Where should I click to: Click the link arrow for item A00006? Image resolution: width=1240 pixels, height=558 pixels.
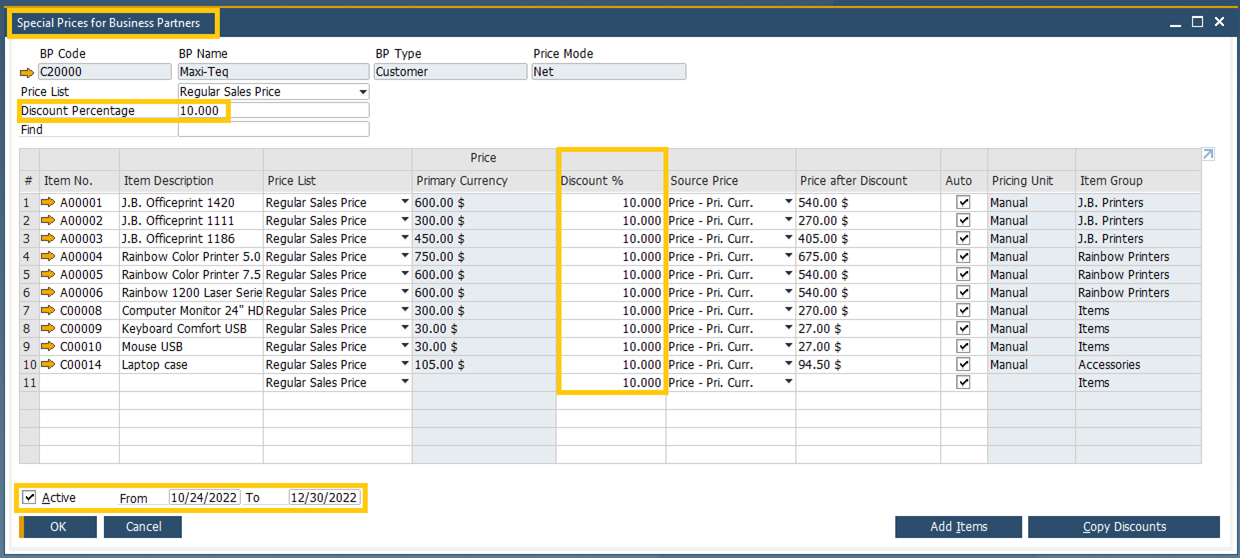tap(48, 293)
